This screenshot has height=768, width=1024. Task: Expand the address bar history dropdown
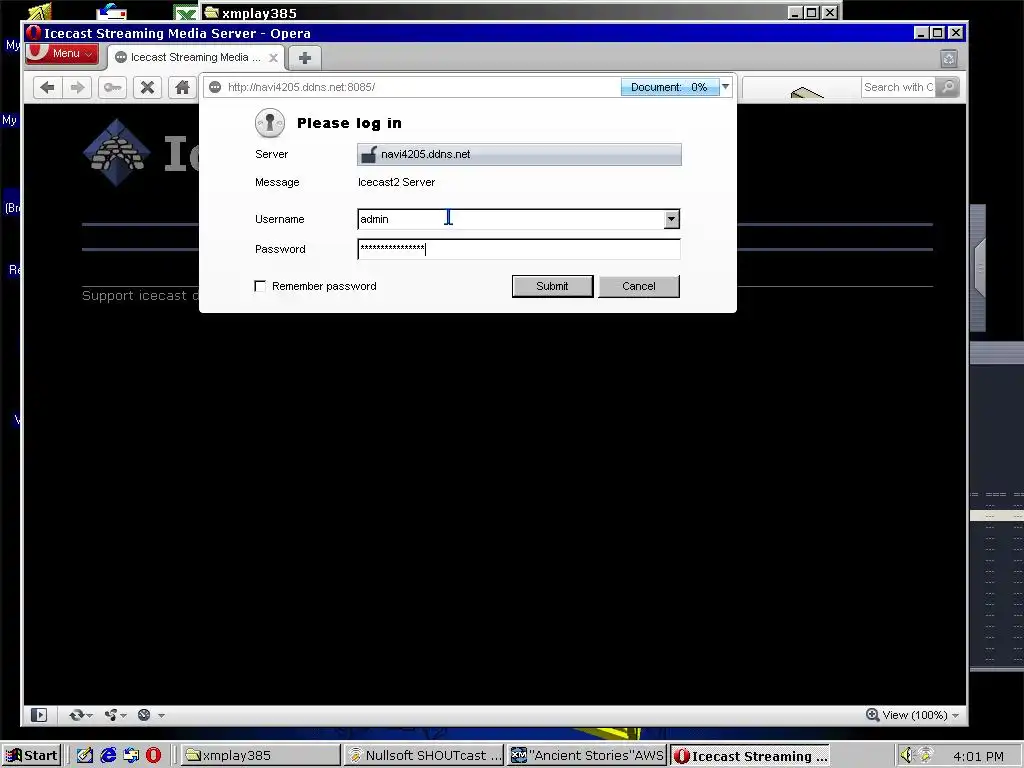[x=726, y=87]
